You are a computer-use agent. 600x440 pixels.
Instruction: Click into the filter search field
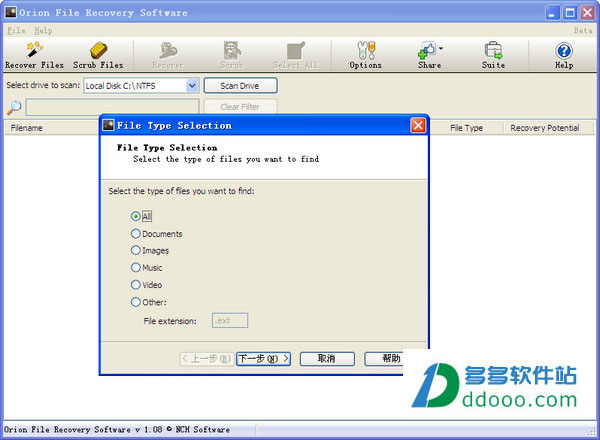(x=112, y=107)
